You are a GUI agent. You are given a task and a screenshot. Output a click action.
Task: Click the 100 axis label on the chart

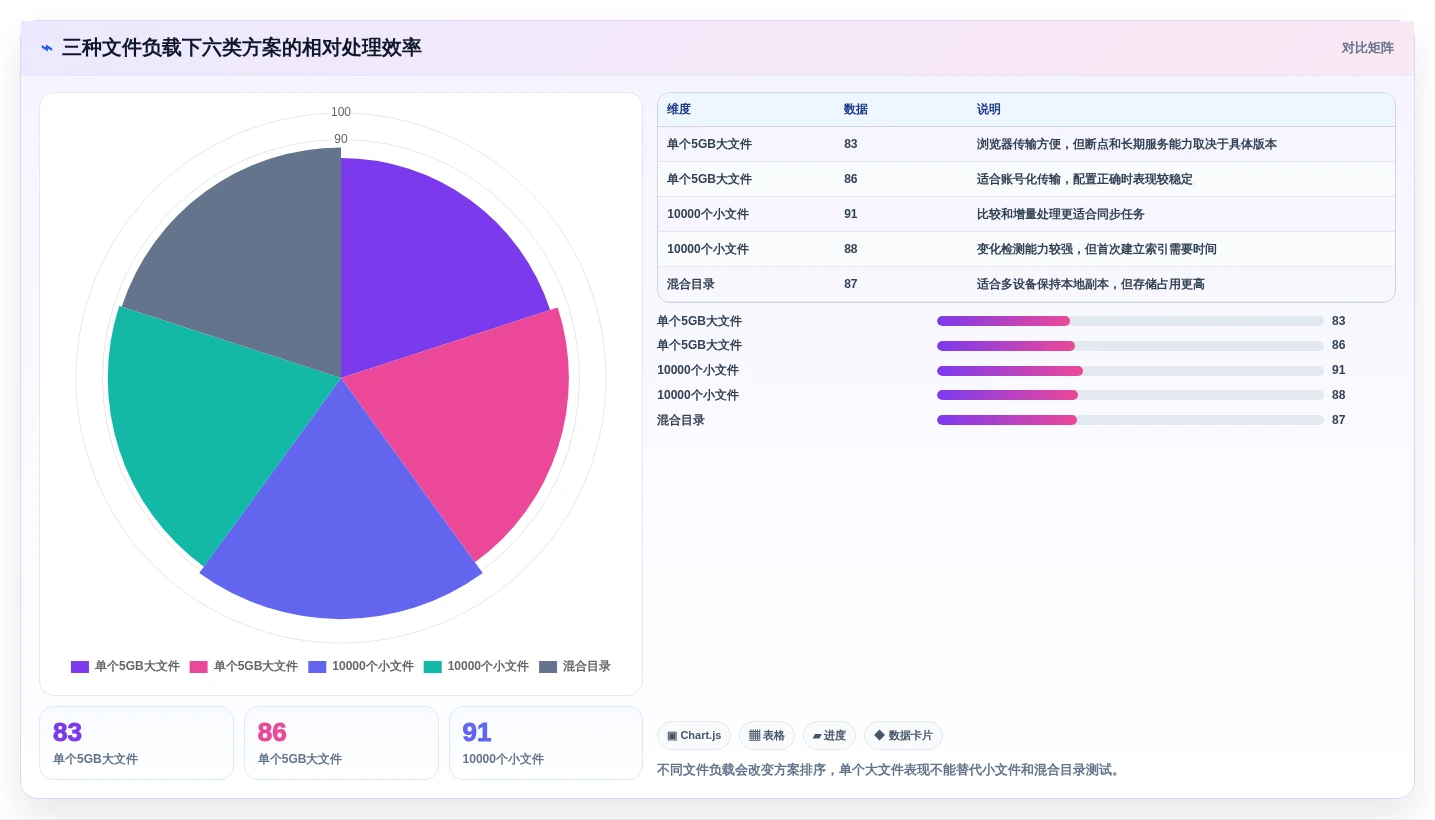click(341, 112)
